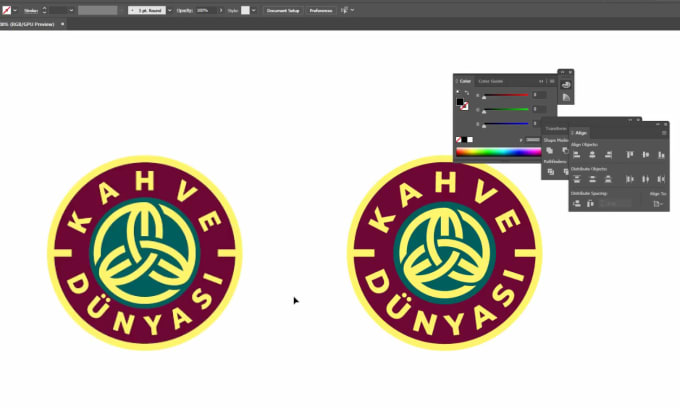The width and height of the screenshot is (680, 408).
Task: Expand the brush definition dropdown arrow
Action: coord(170,10)
